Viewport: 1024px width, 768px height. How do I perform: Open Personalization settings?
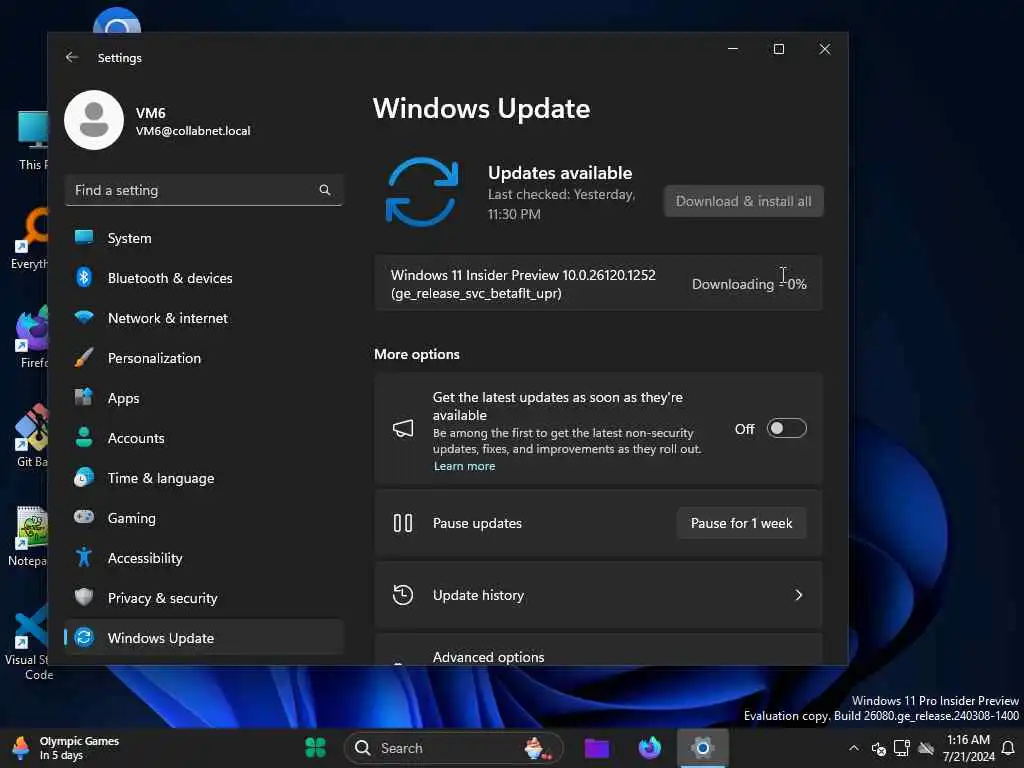204,357
